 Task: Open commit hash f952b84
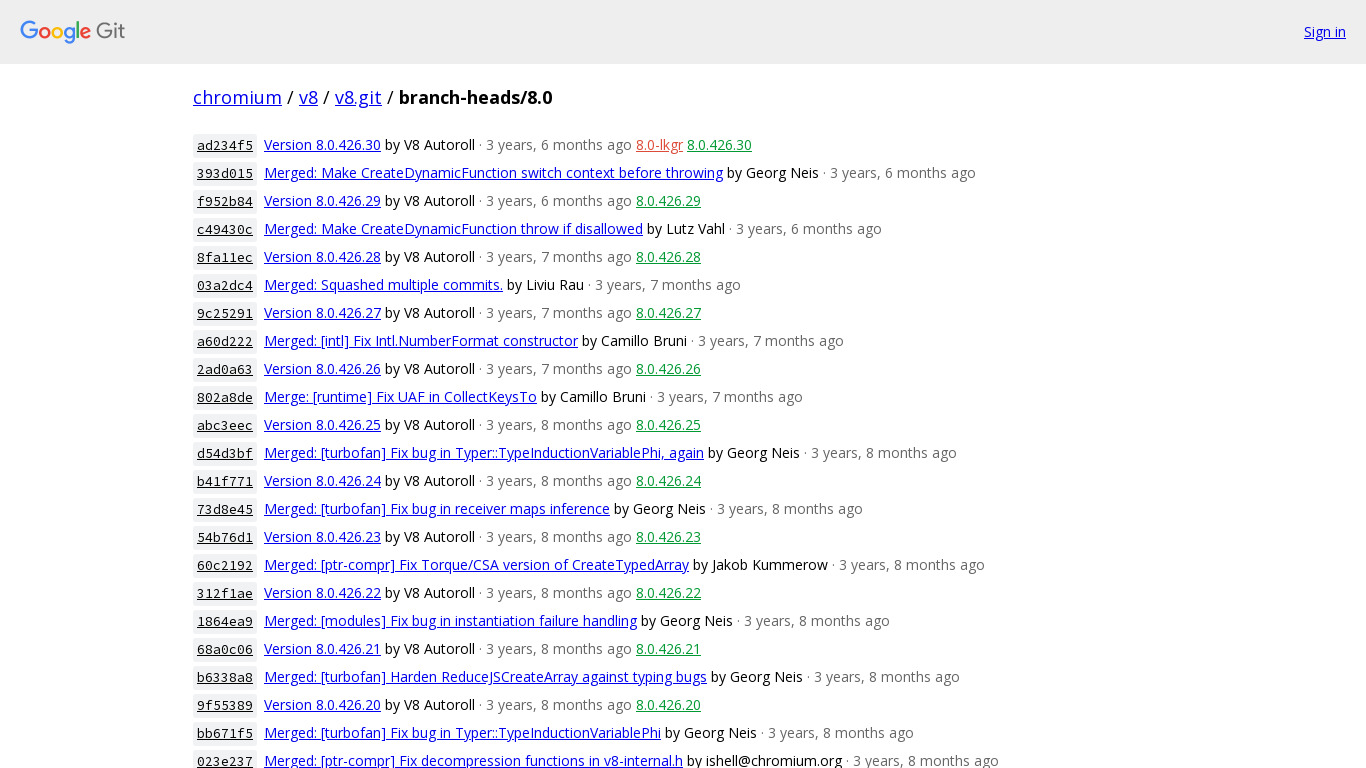[225, 201]
